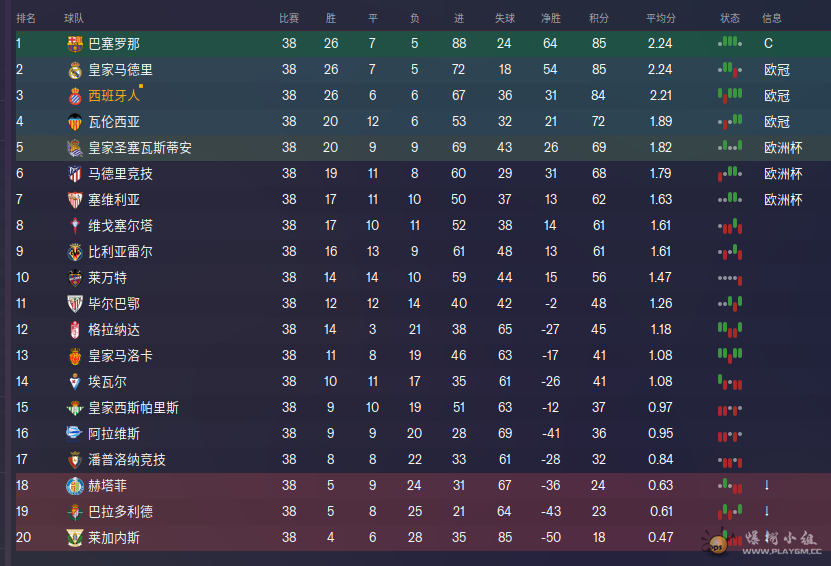831x566 pixels.
Task: View 巴塞罗那's recent form indicator
Action: click(x=730, y=44)
